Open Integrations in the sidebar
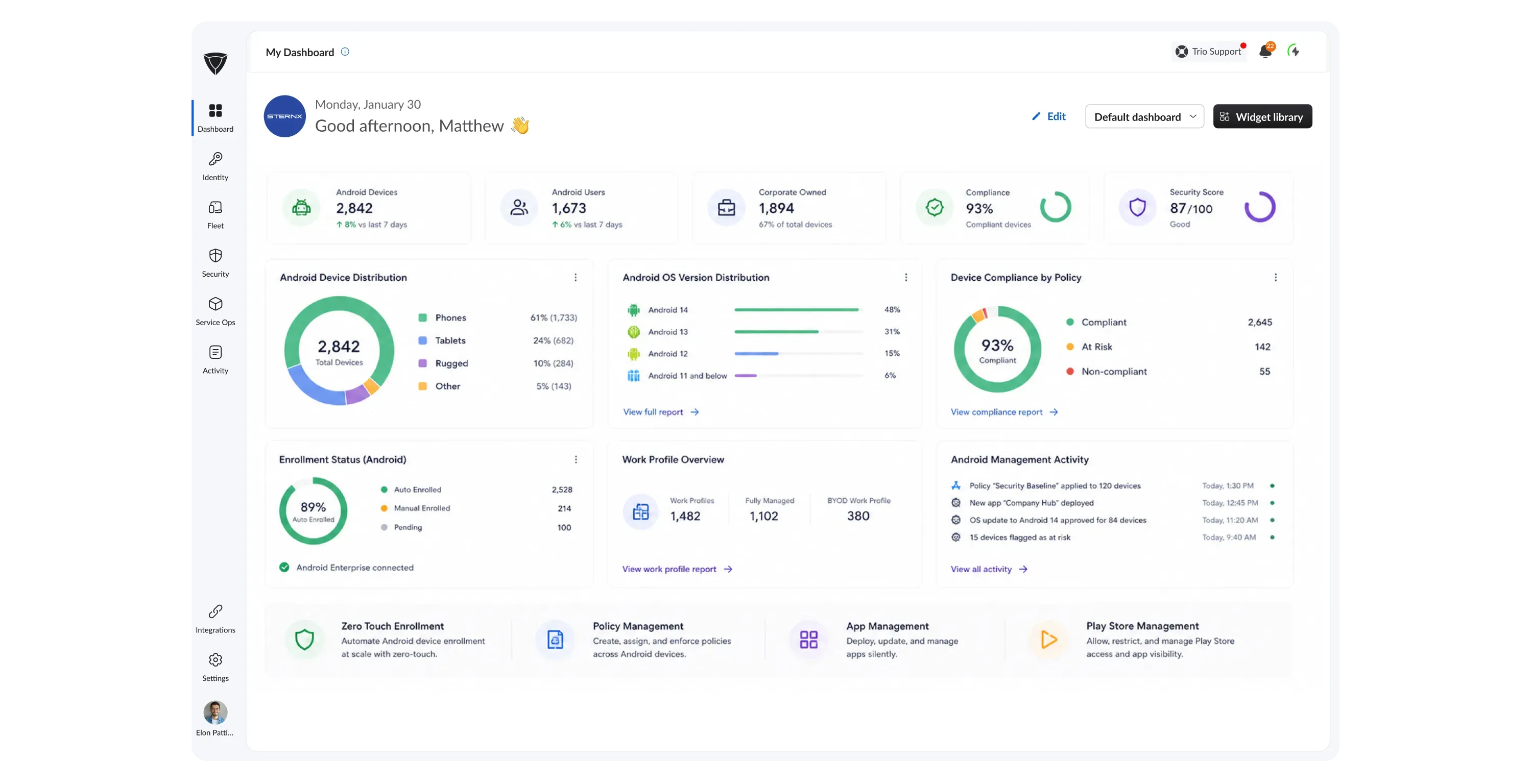The height and width of the screenshot is (784, 1532). click(216, 619)
